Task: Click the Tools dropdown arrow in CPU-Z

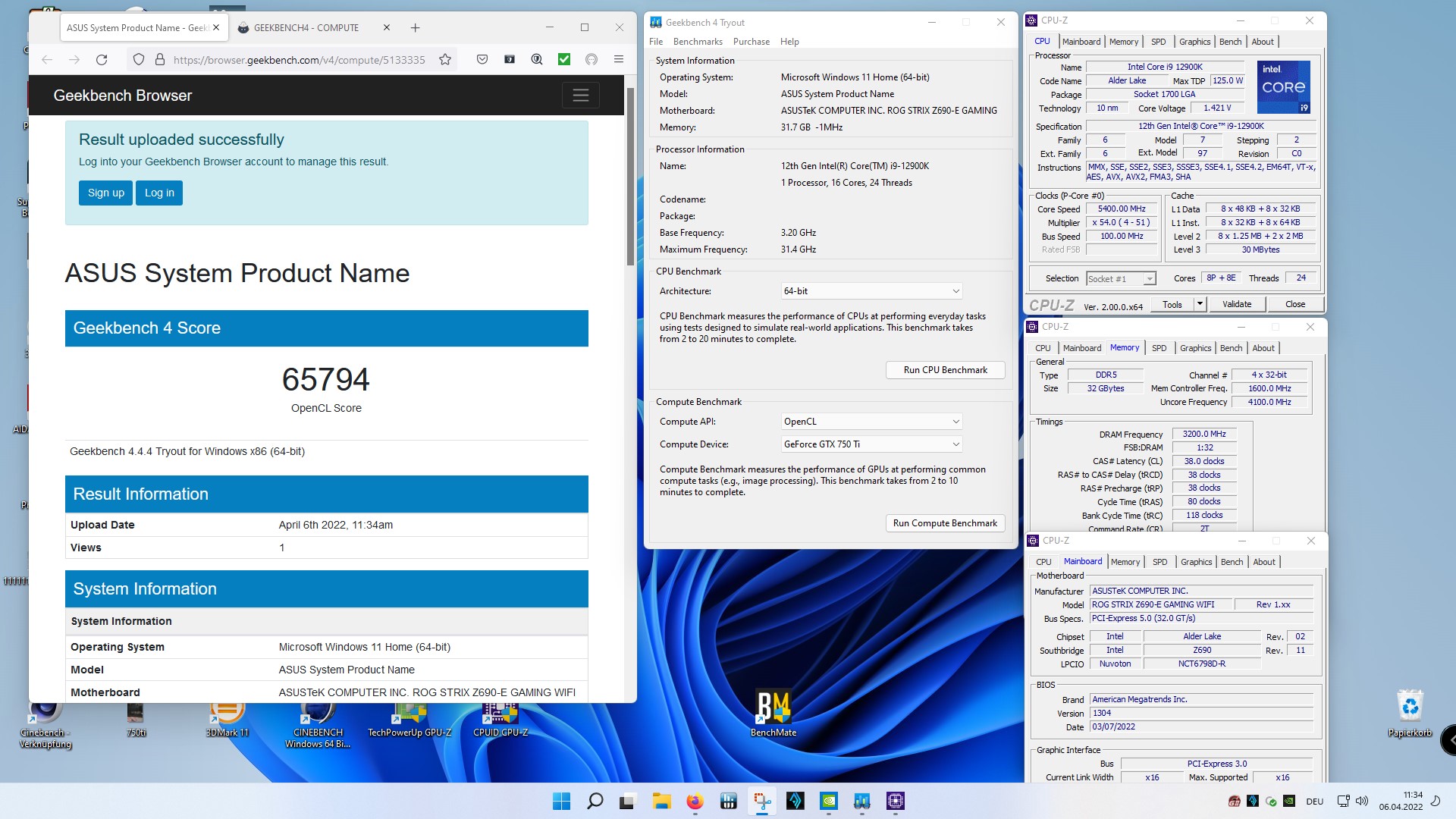Action: click(1200, 304)
